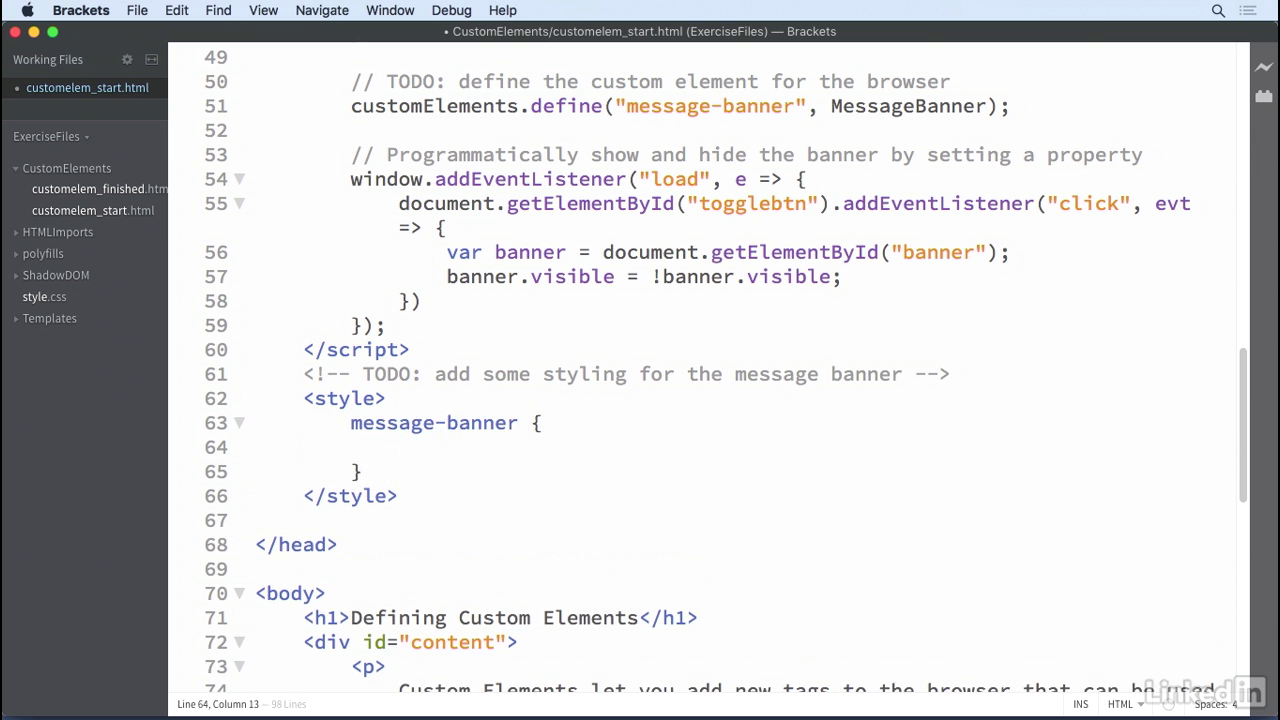Open Working Files settings gear
1280x720 pixels.
click(x=127, y=60)
